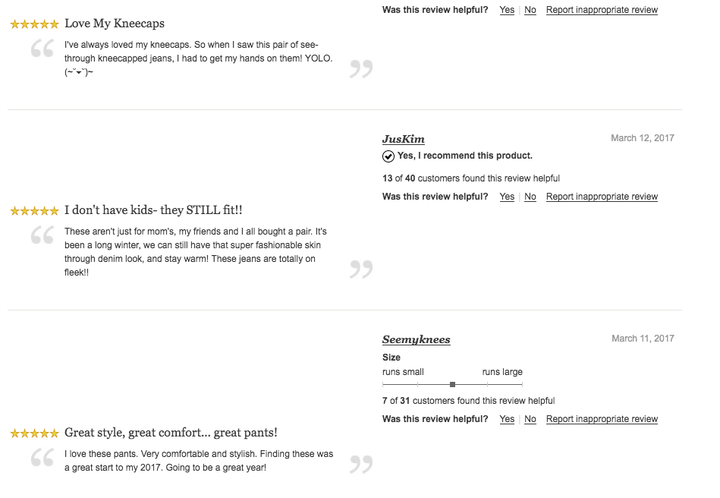Open the Seemyknees reviewer profile
This screenshot has width=720, height=498.
416,340
